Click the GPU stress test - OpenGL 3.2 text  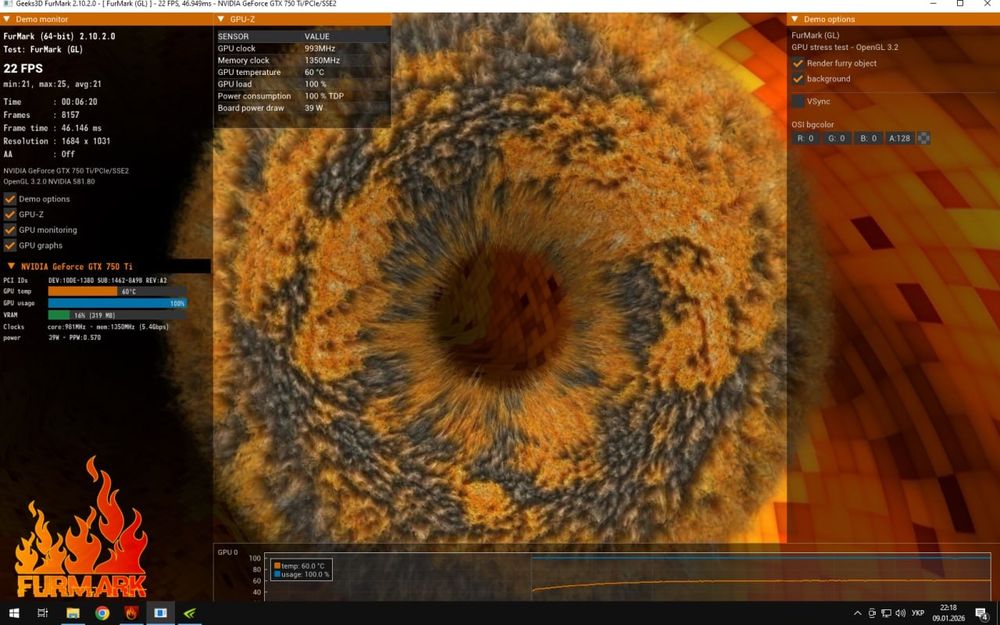click(845, 47)
